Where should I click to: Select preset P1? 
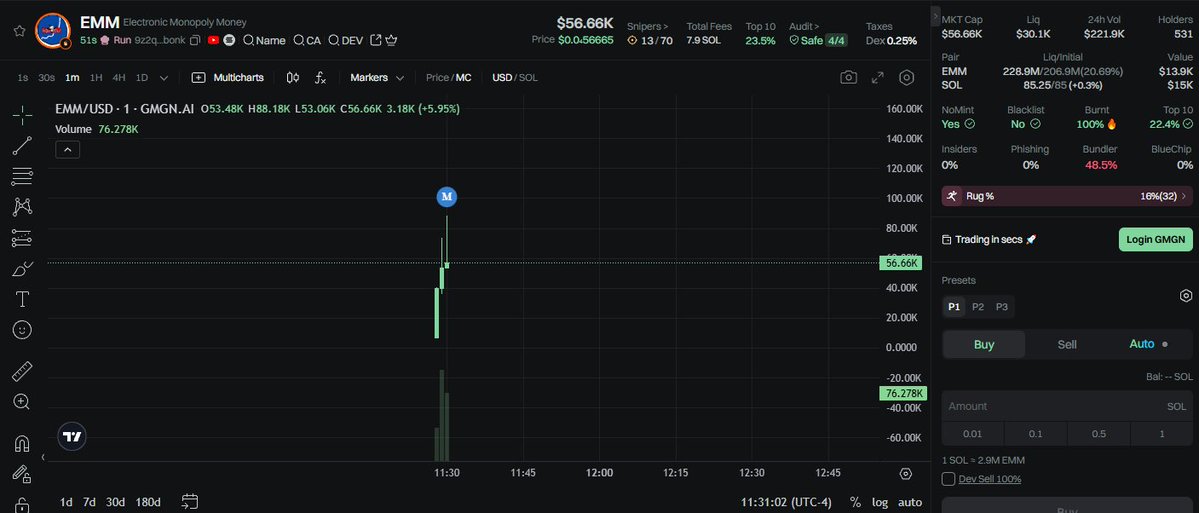954,307
